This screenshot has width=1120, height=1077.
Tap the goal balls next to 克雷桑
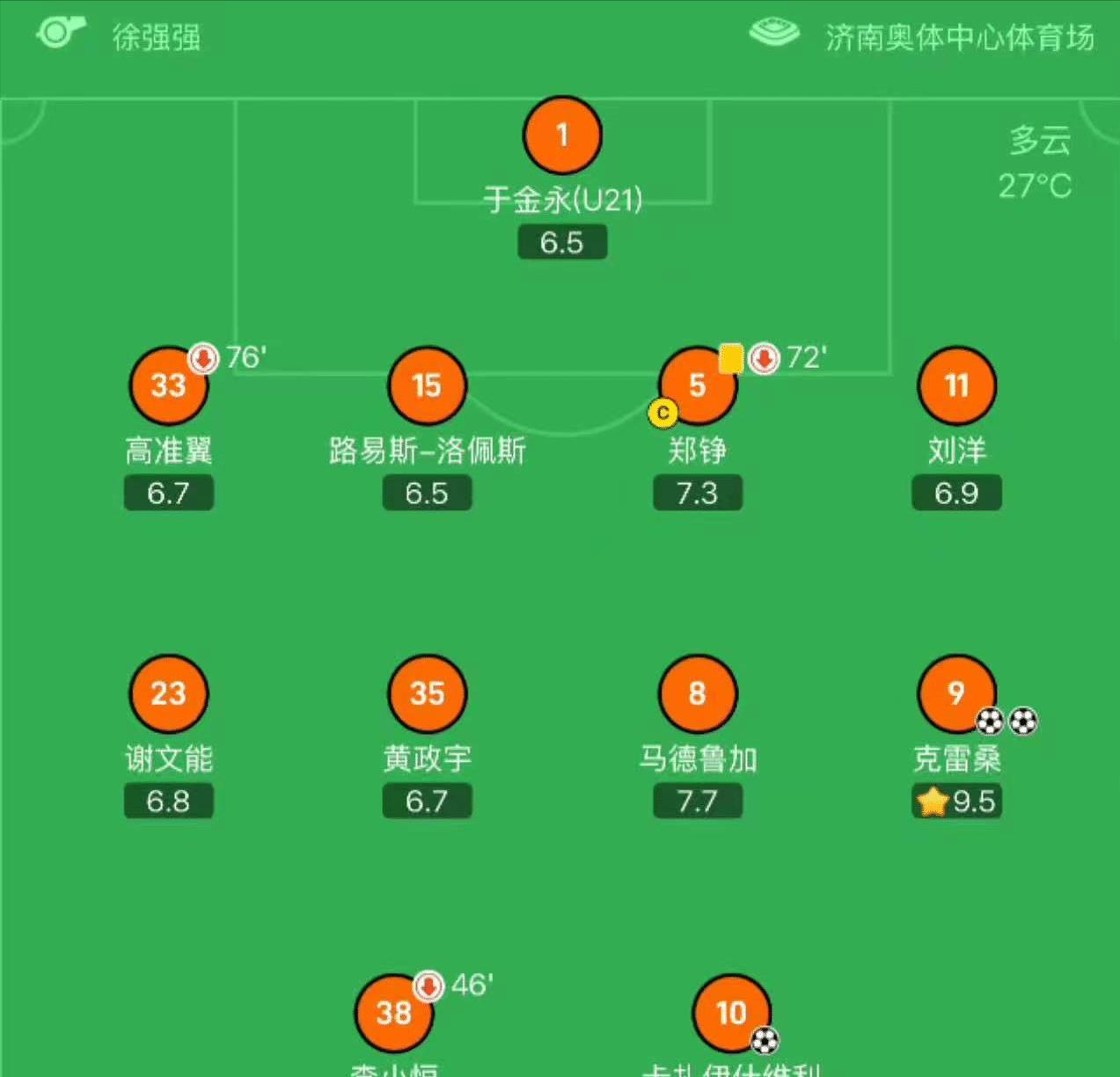point(1007,722)
